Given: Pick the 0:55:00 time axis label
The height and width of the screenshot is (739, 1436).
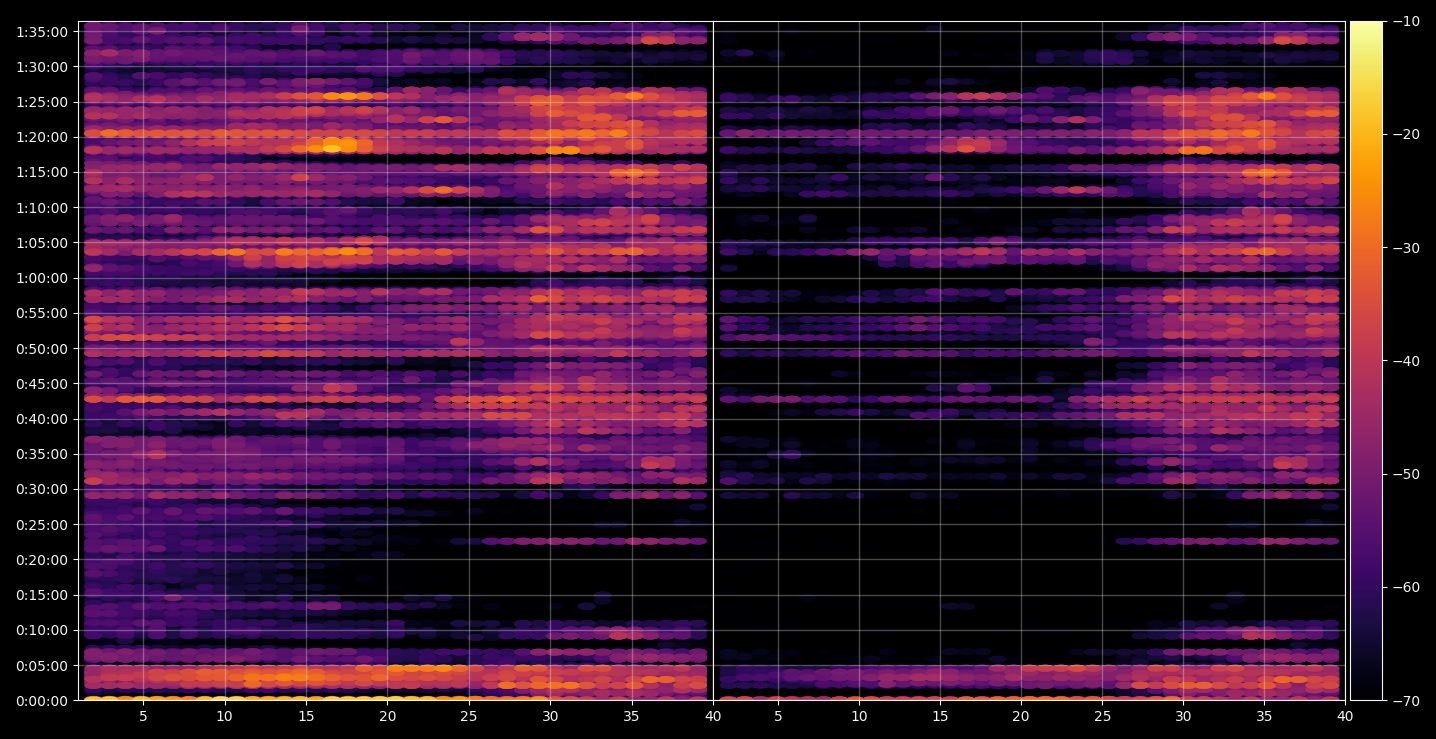Looking at the screenshot, I should pyautogui.click(x=41, y=313).
